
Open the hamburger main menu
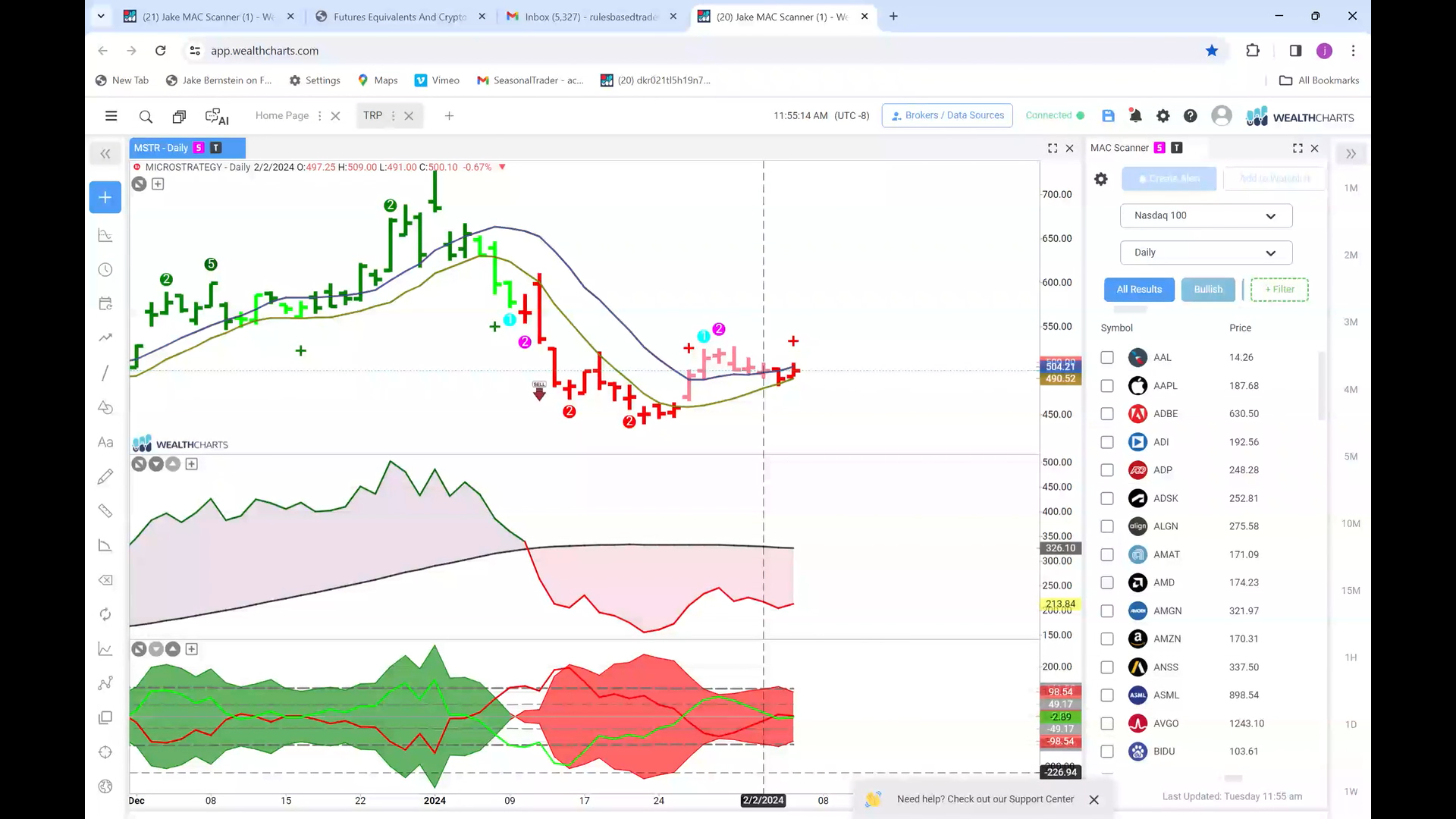coord(111,116)
